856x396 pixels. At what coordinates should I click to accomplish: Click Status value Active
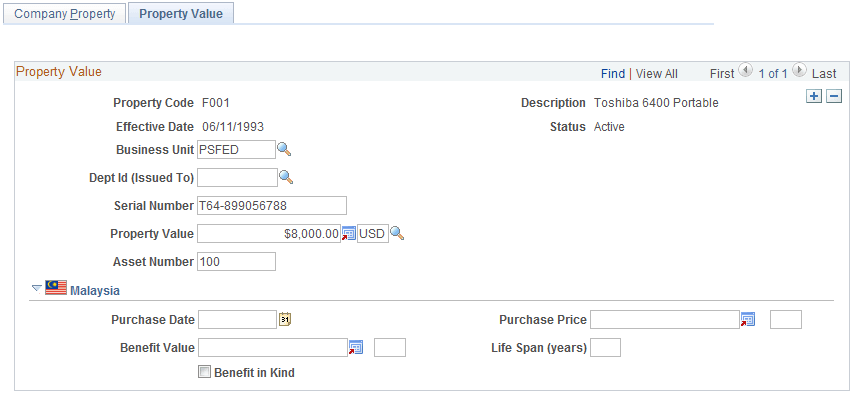pyautogui.click(x=609, y=127)
